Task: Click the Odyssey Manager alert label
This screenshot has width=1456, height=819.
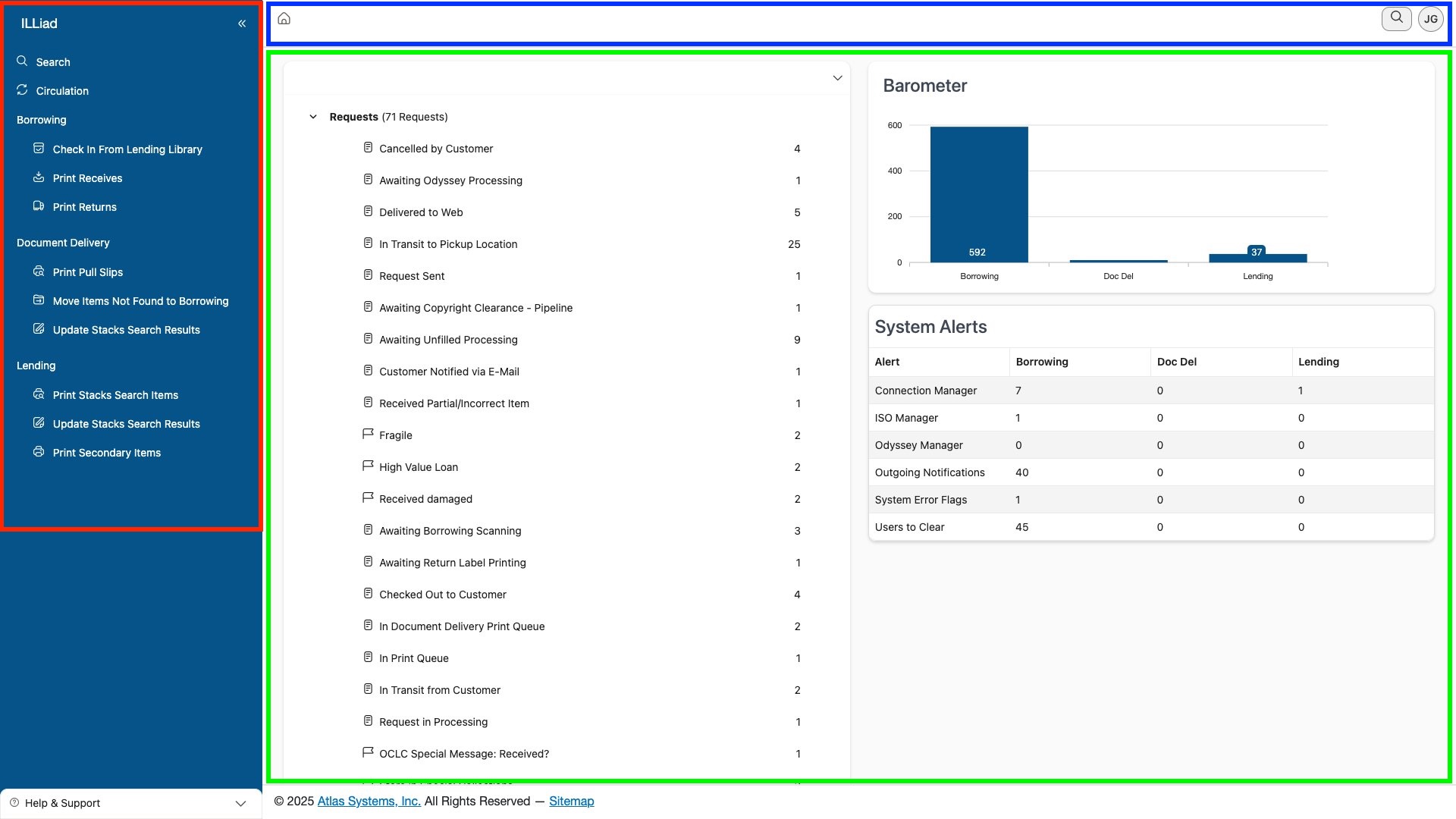Action: pyautogui.click(x=918, y=445)
